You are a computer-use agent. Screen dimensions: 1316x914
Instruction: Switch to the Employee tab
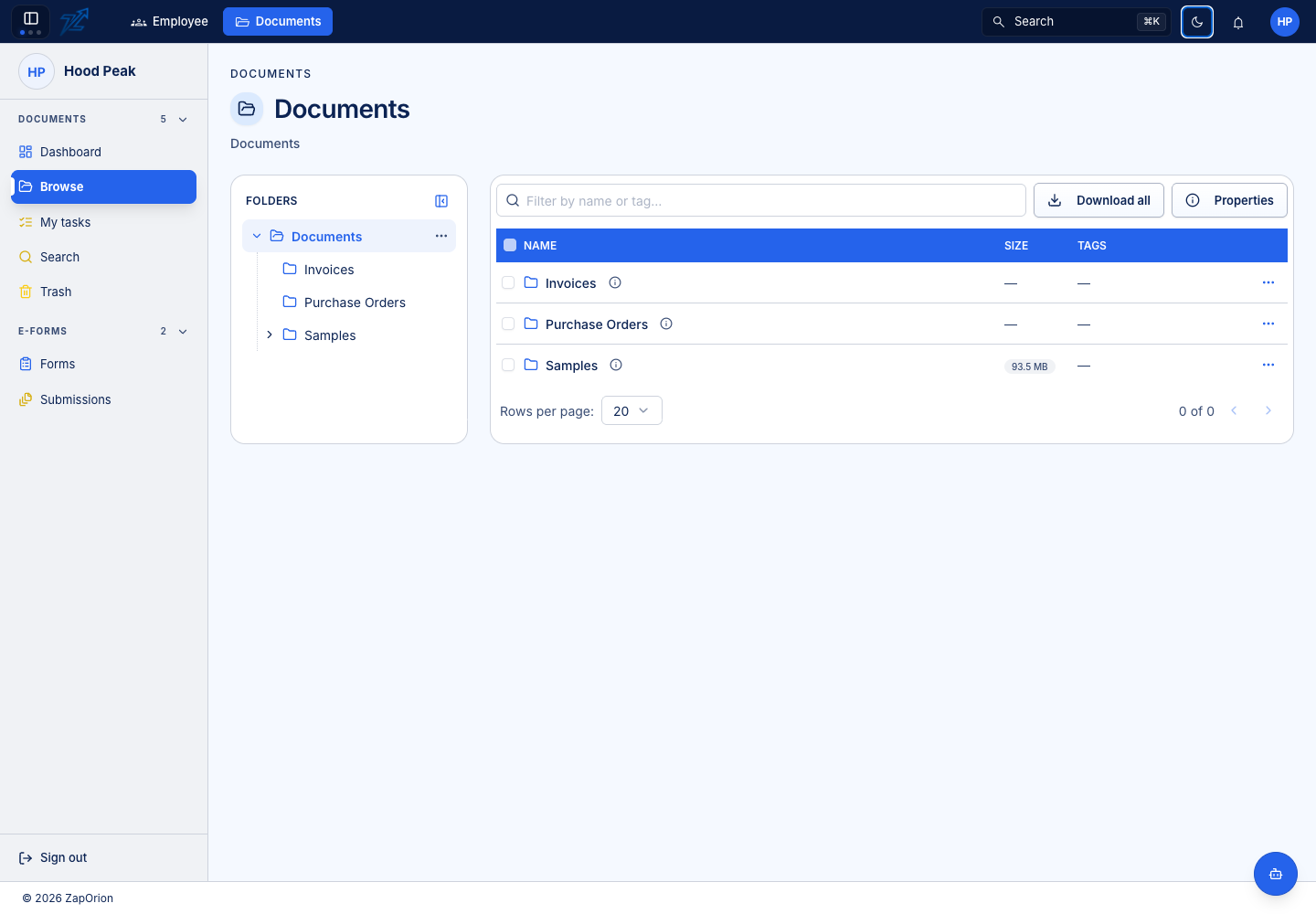(x=169, y=21)
